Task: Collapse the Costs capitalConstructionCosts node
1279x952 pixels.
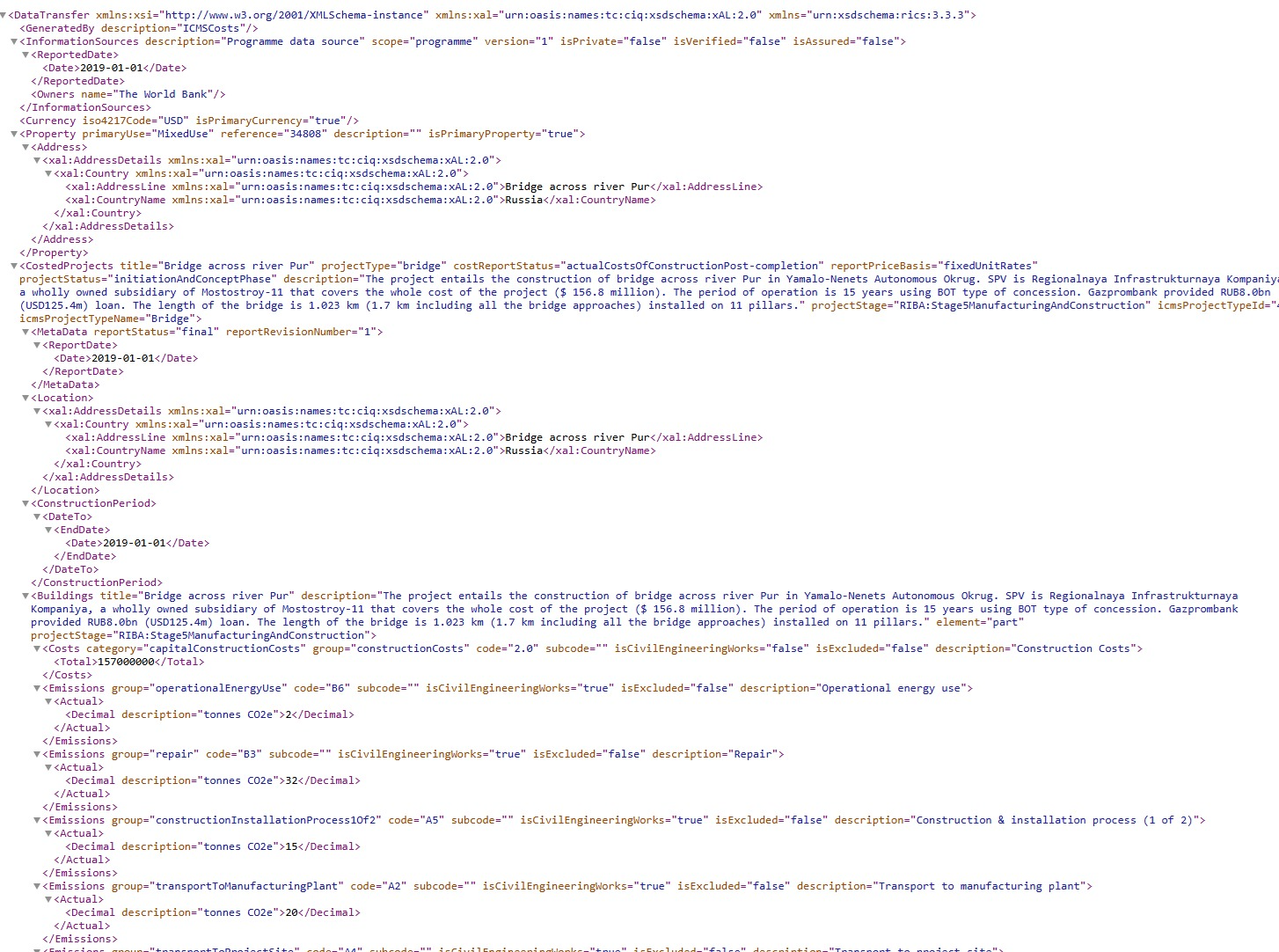Action: (x=37, y=648)
